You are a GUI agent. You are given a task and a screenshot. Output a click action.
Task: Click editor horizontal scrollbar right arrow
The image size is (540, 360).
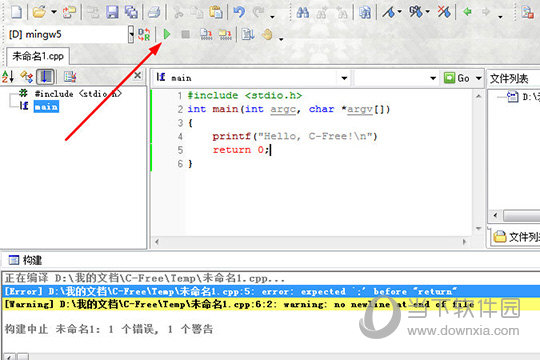(464, 242)
